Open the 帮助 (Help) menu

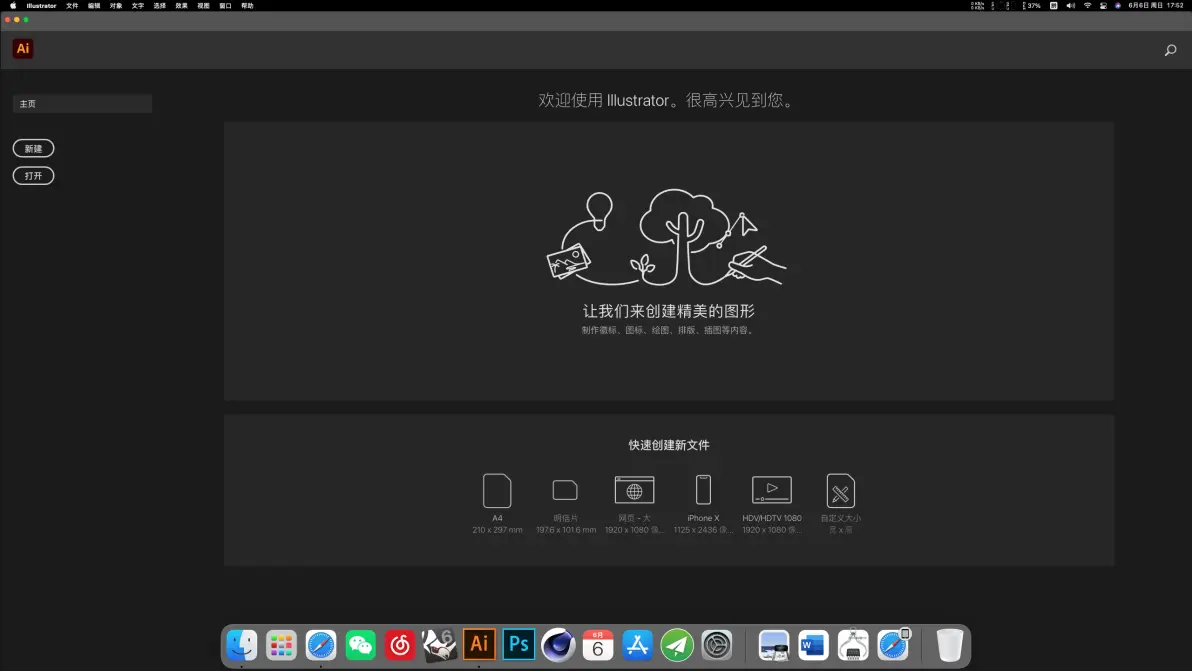[247, 5]
